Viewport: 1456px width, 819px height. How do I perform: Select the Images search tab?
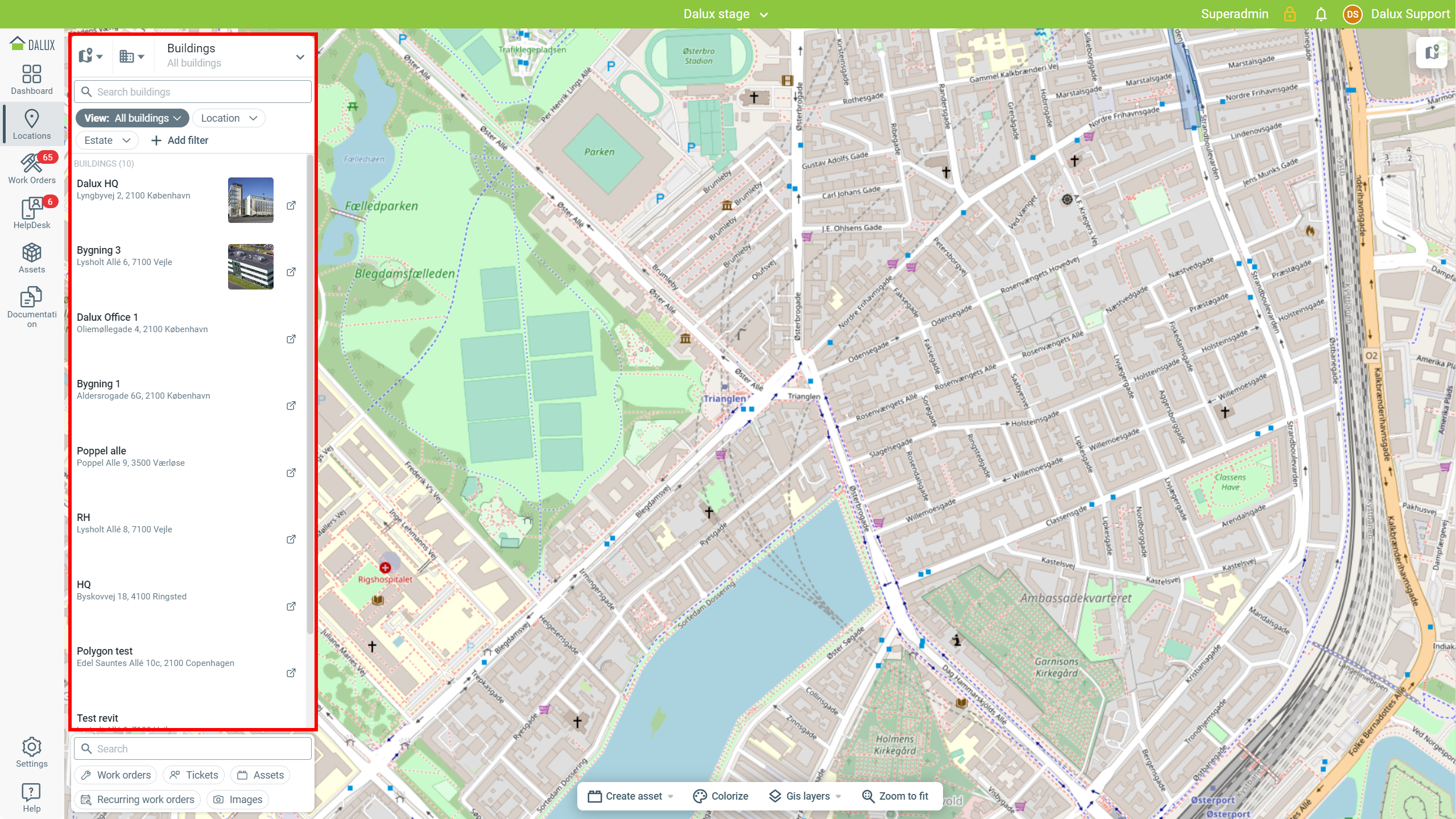pyautogui.click(x=237, y=800)
